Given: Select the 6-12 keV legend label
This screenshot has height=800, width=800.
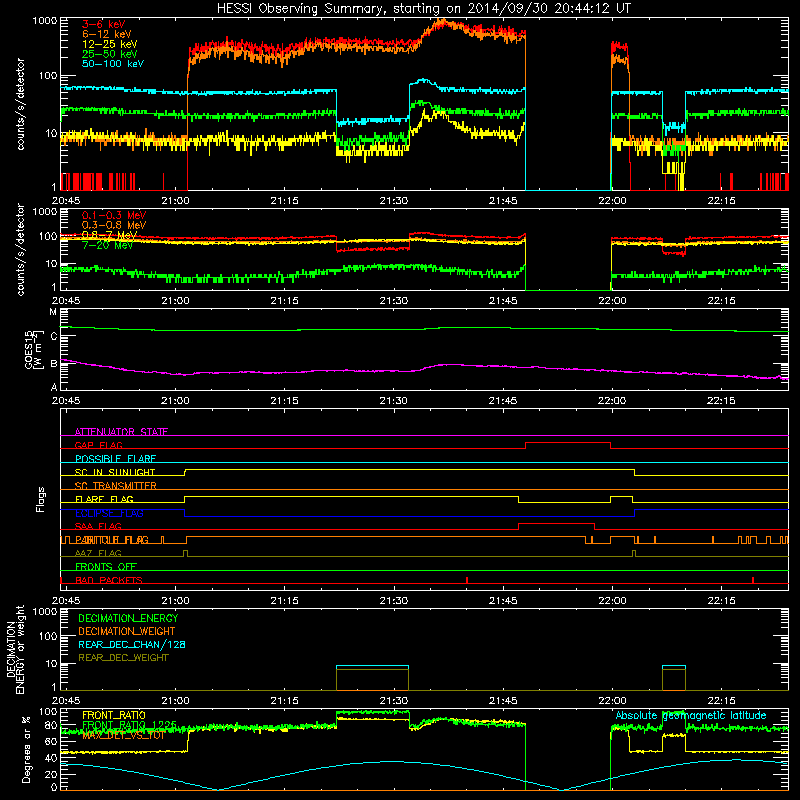Looking at the screenshot, I should point(106,34).
